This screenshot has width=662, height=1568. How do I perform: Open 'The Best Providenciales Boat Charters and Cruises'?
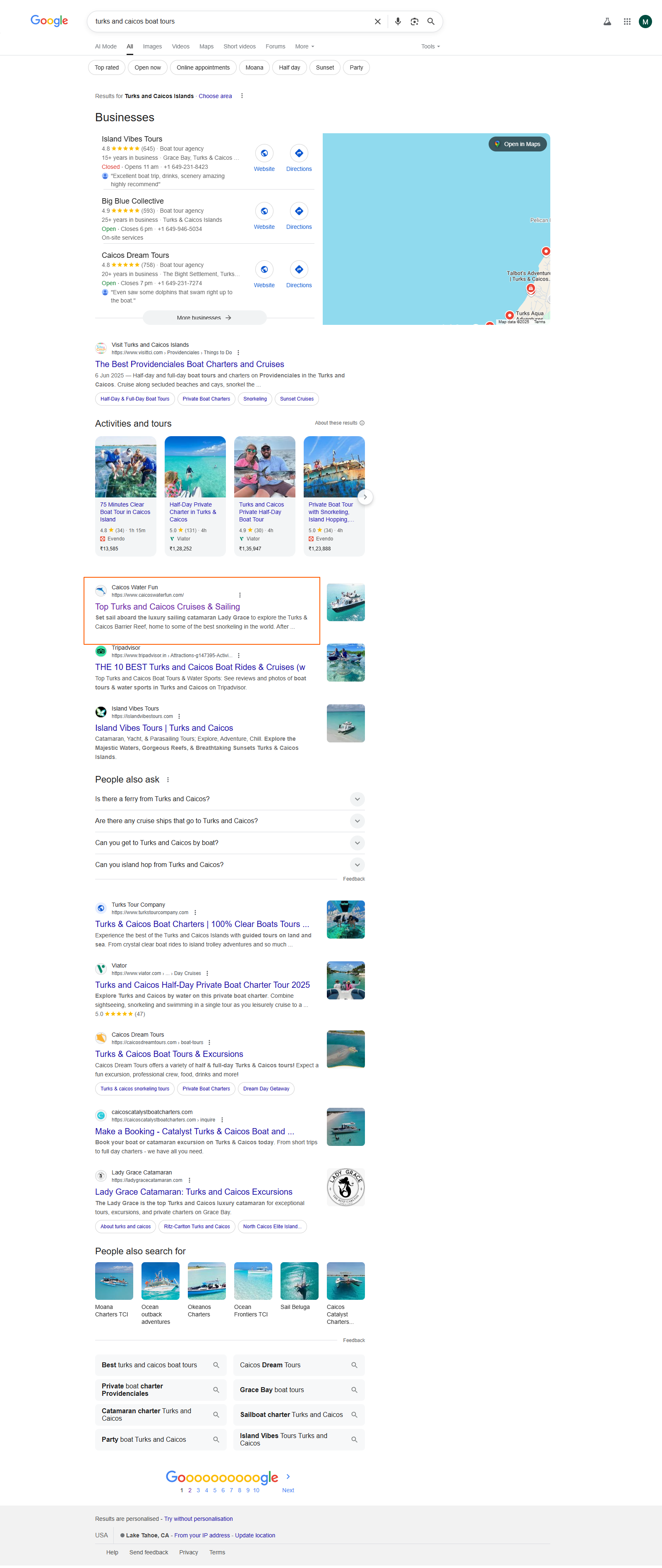tap(189, 365)
